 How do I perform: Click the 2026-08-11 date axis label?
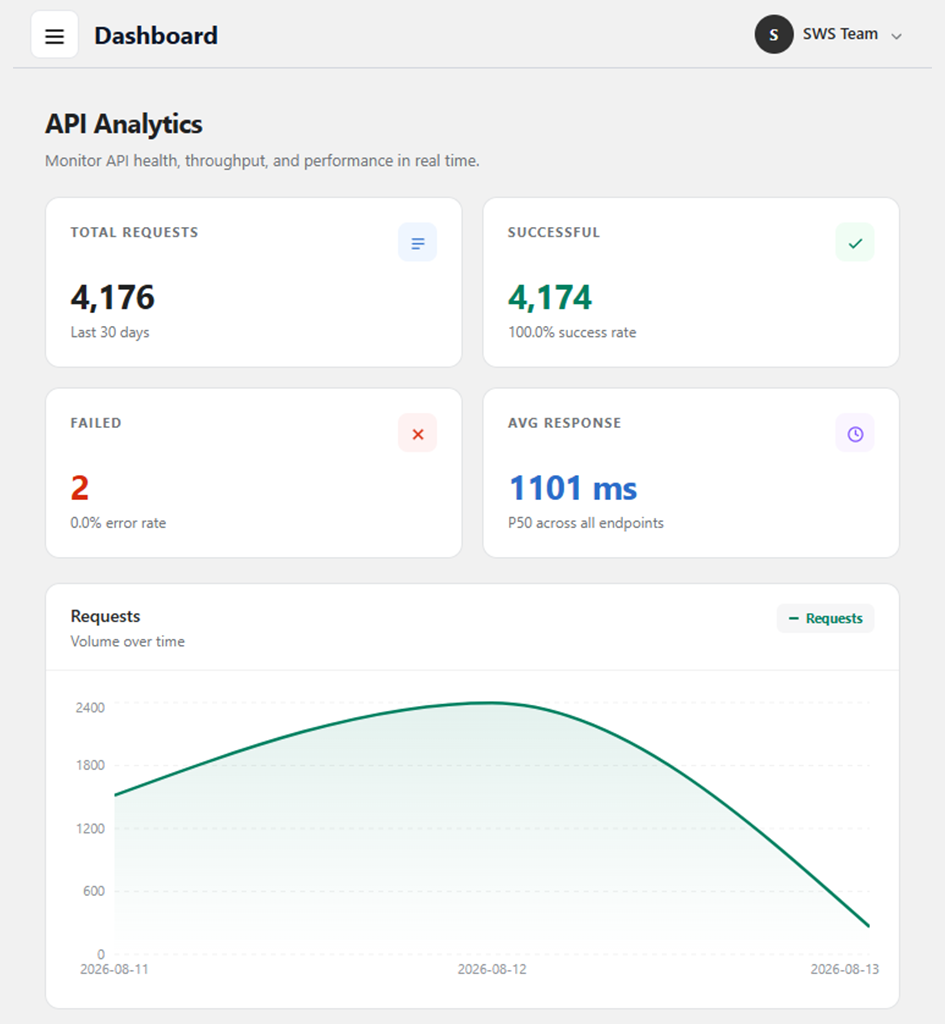(x=114, y=969)
